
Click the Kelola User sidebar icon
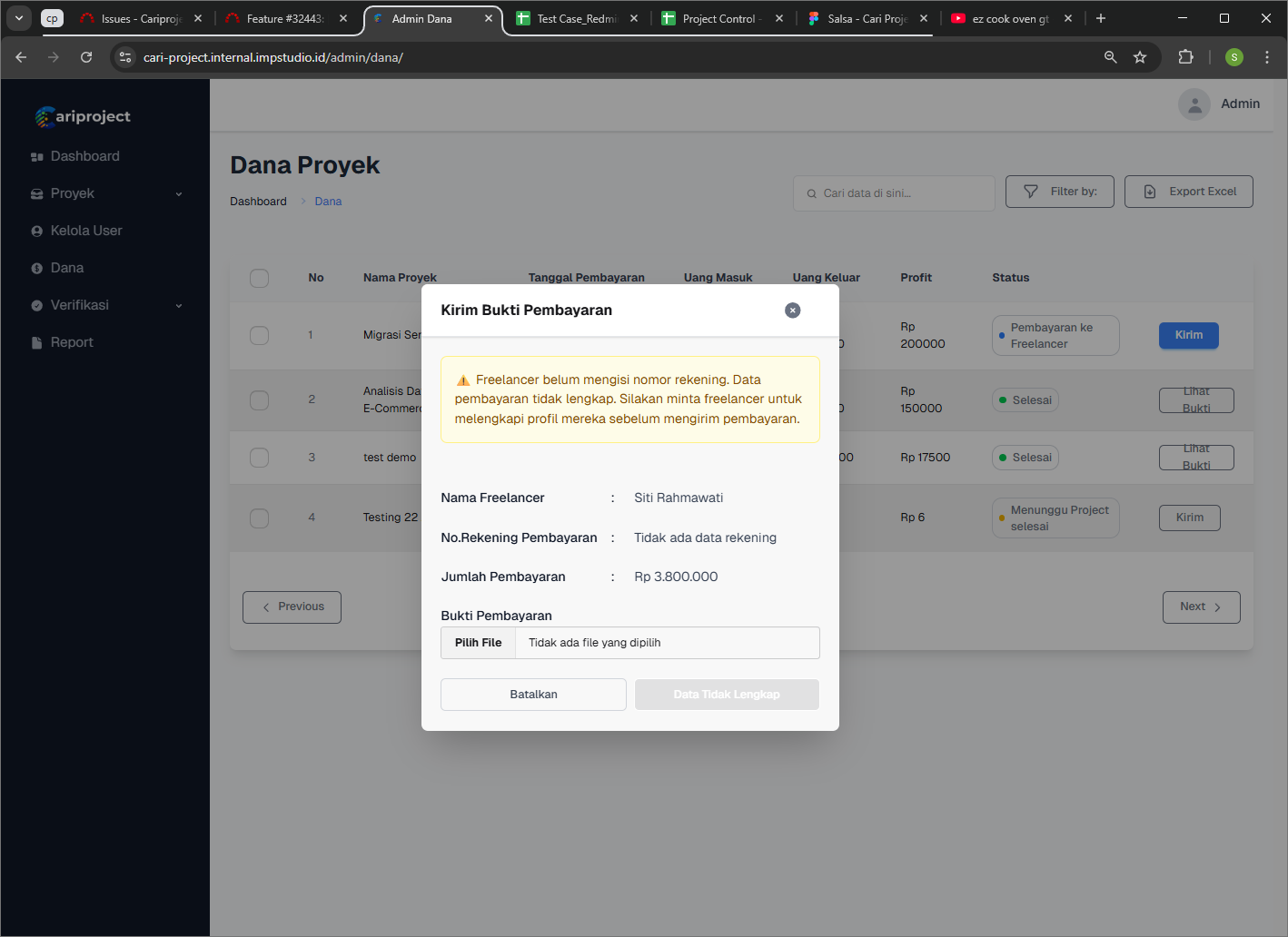click(x=37, y=232)
